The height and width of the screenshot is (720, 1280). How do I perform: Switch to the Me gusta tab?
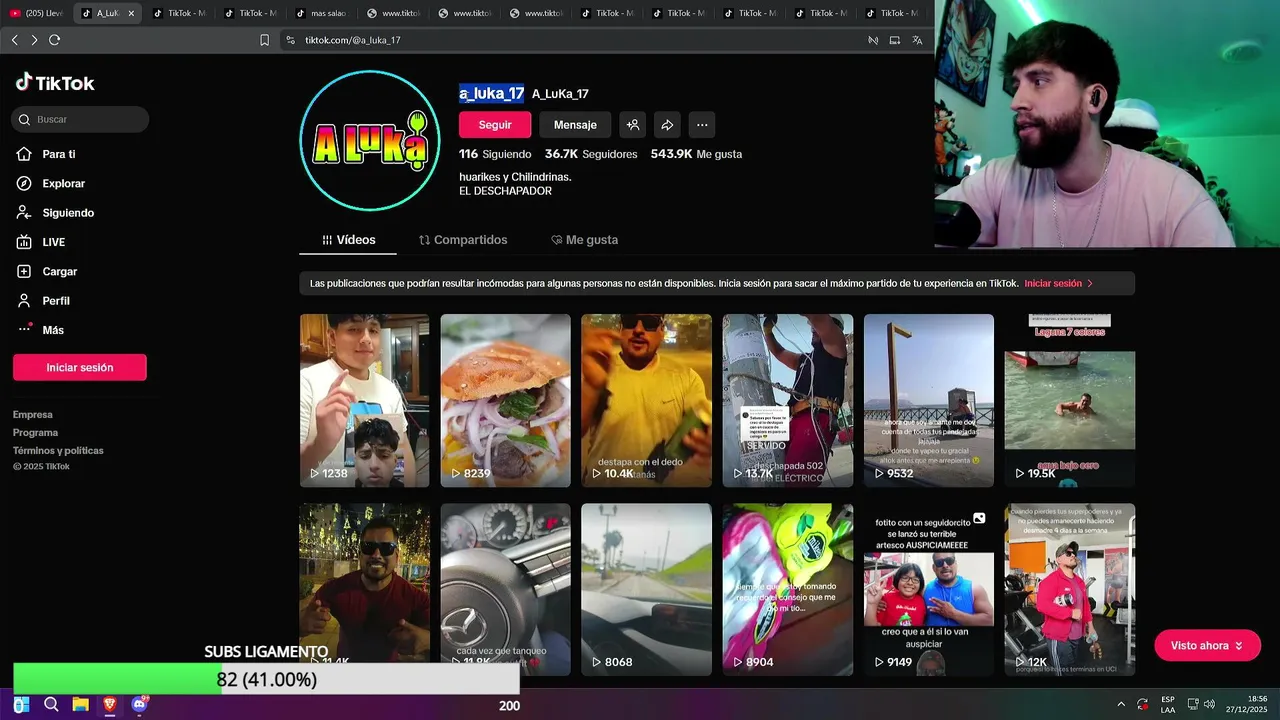[x=585, y=240]
